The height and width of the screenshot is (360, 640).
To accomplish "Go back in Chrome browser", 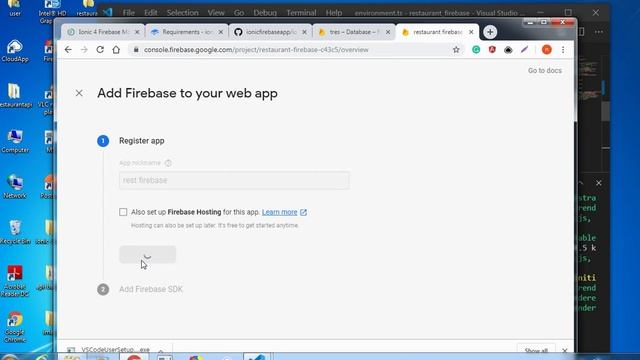I will tap(68, 50).
